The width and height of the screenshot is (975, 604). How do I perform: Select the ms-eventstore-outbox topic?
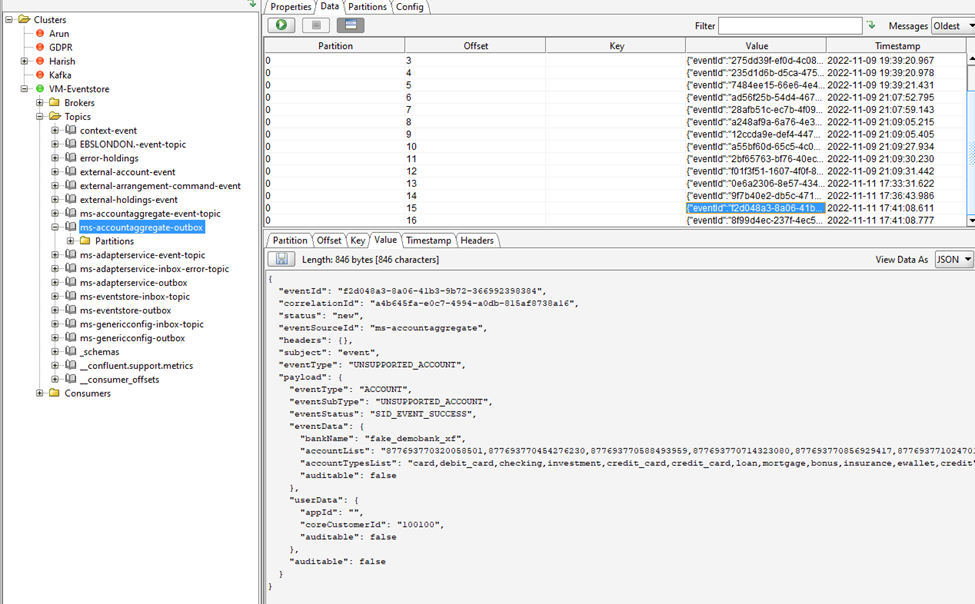point(125,310)
